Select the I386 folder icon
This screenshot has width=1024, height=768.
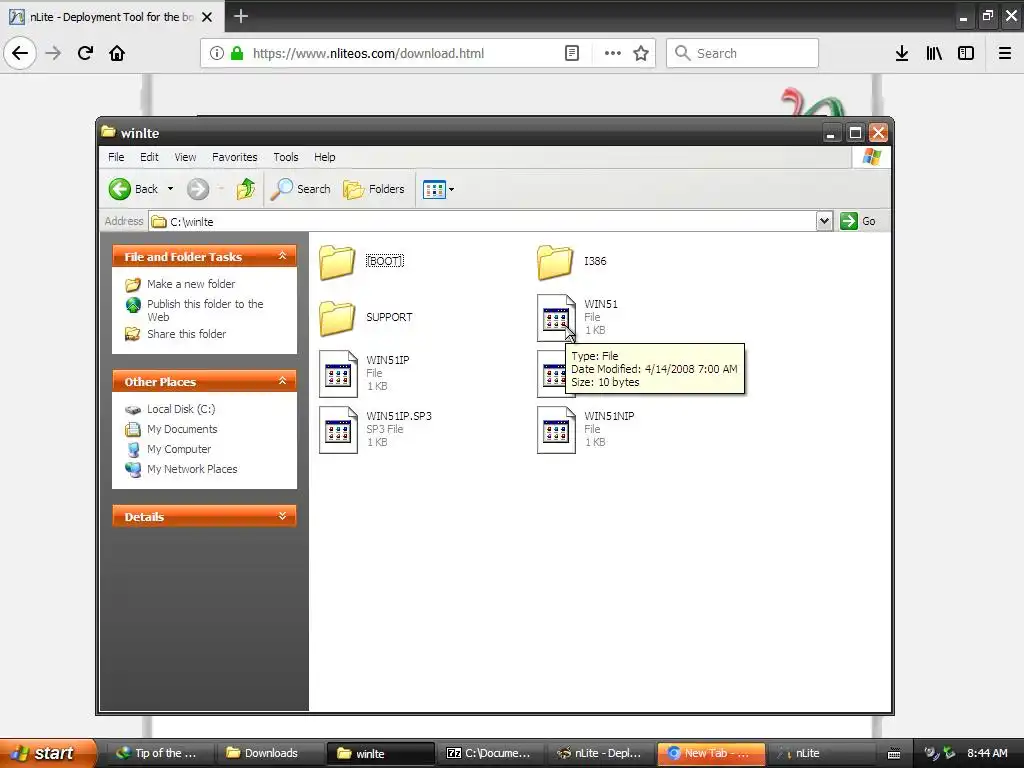[555, 262]
